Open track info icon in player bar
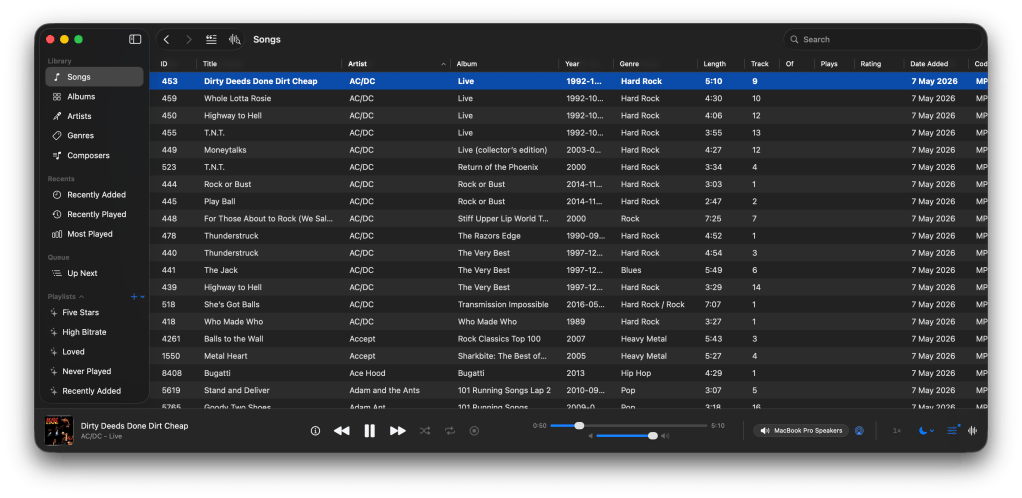Image resolution: width=1022 pixels, height=498 pixels. 315,431
